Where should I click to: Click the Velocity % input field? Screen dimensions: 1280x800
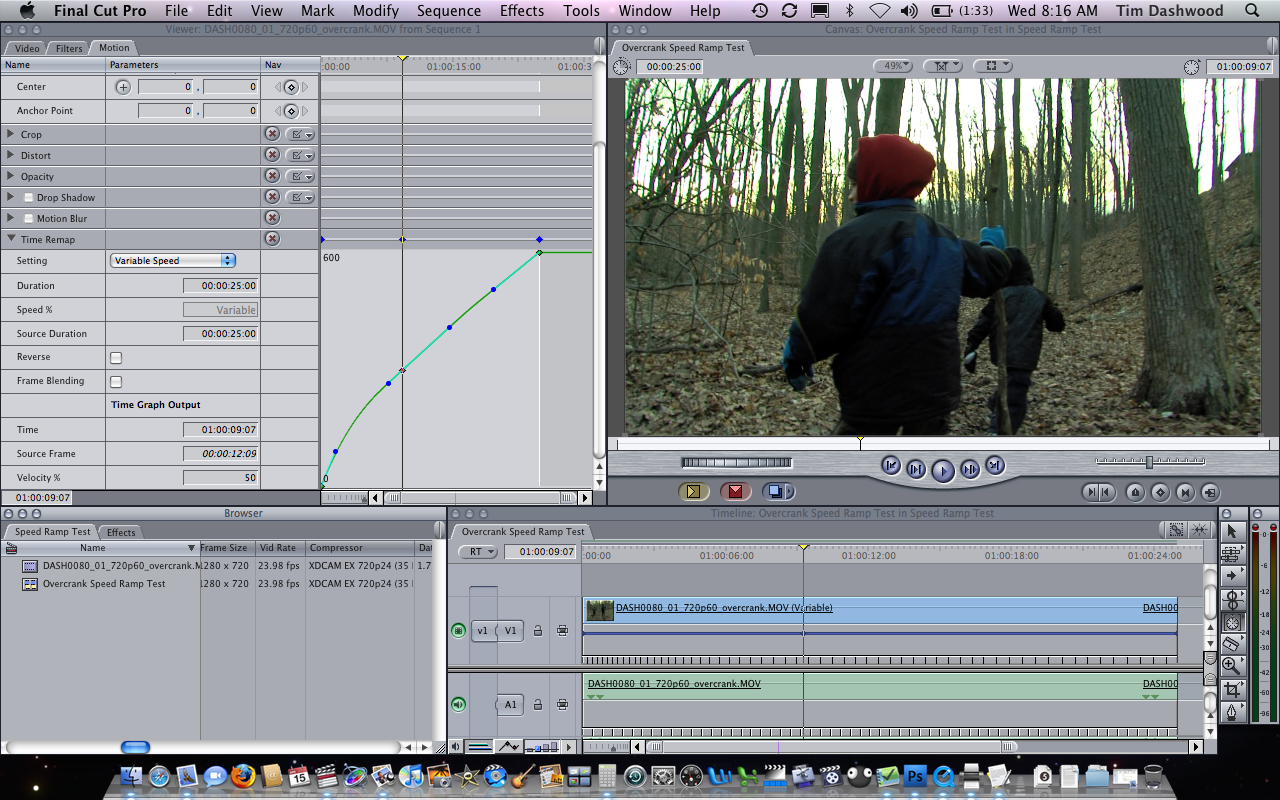click(x=220, y=478)
